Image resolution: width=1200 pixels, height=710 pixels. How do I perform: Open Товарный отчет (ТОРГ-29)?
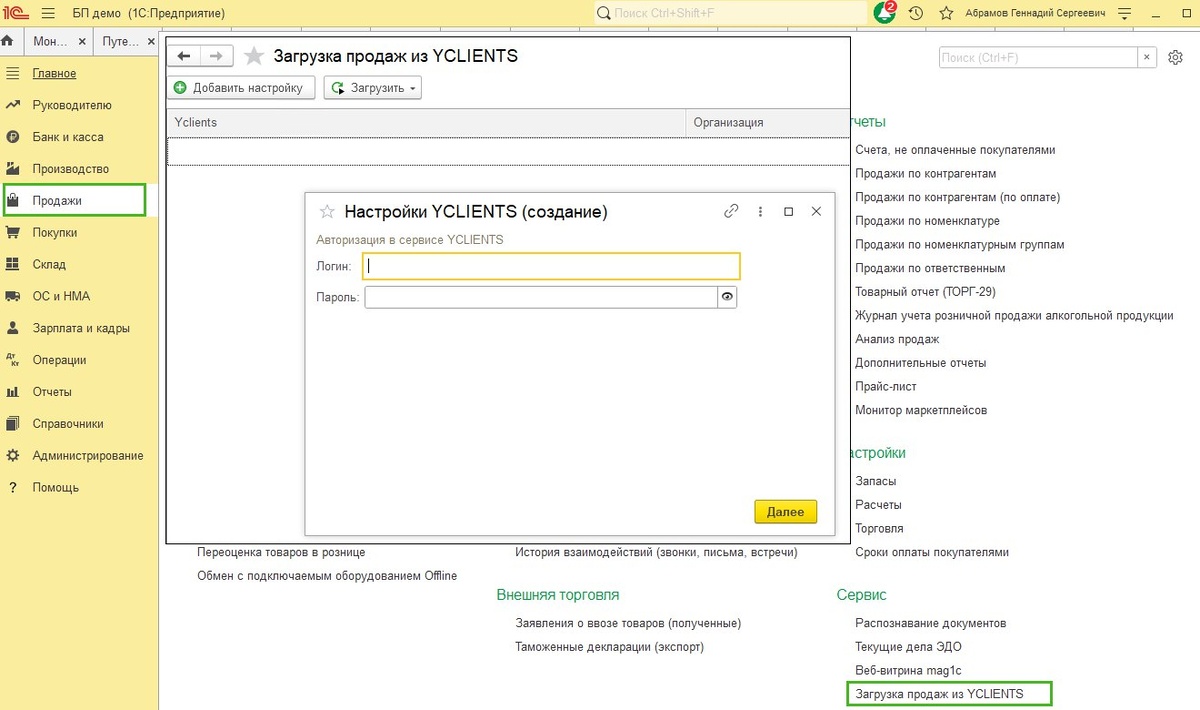coord(925,292)
